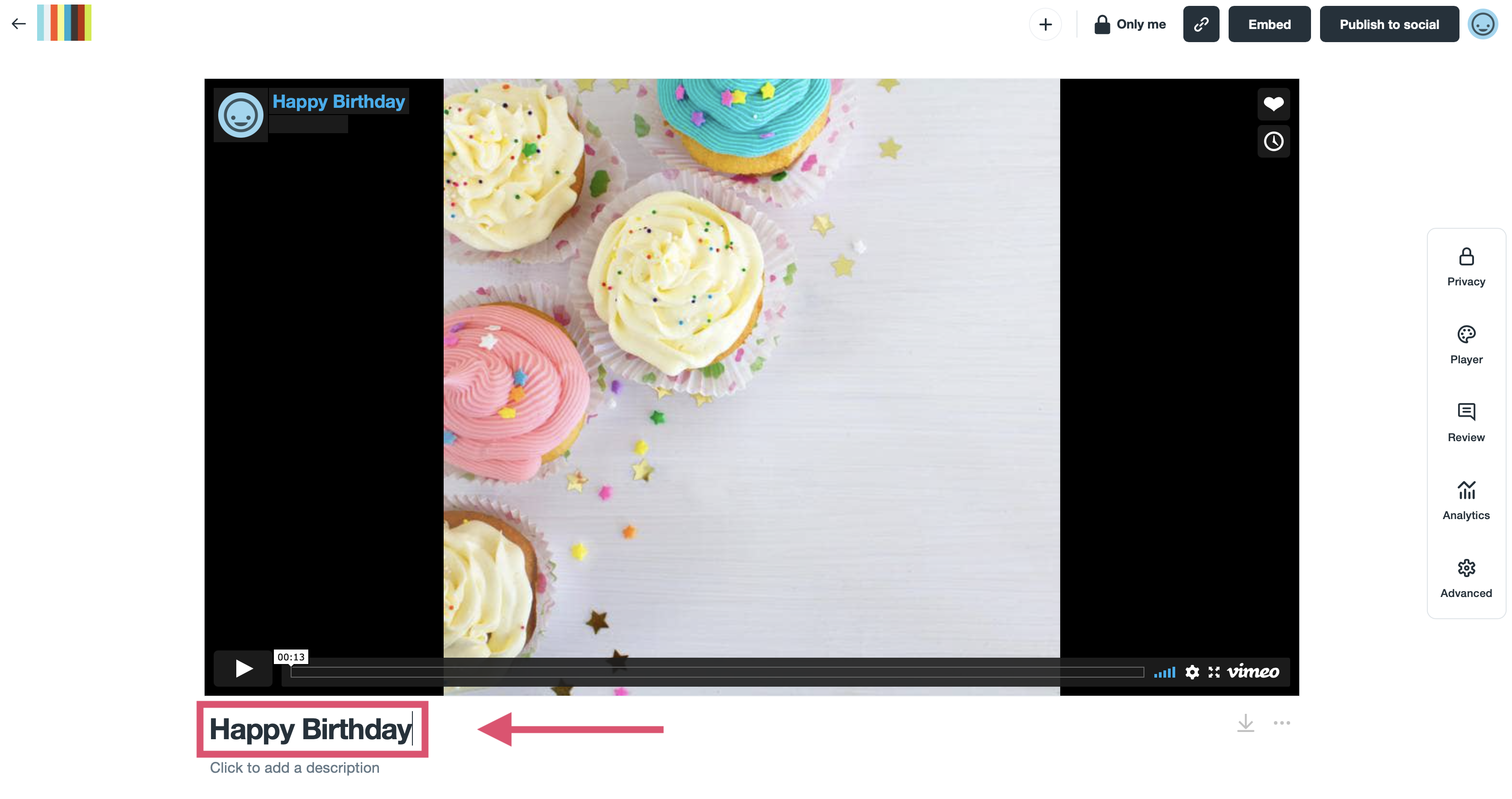Image resolution: width=1512 pixels, height=799 pixels.
Task: Click the copy link icon
Action: (1201, 24)
